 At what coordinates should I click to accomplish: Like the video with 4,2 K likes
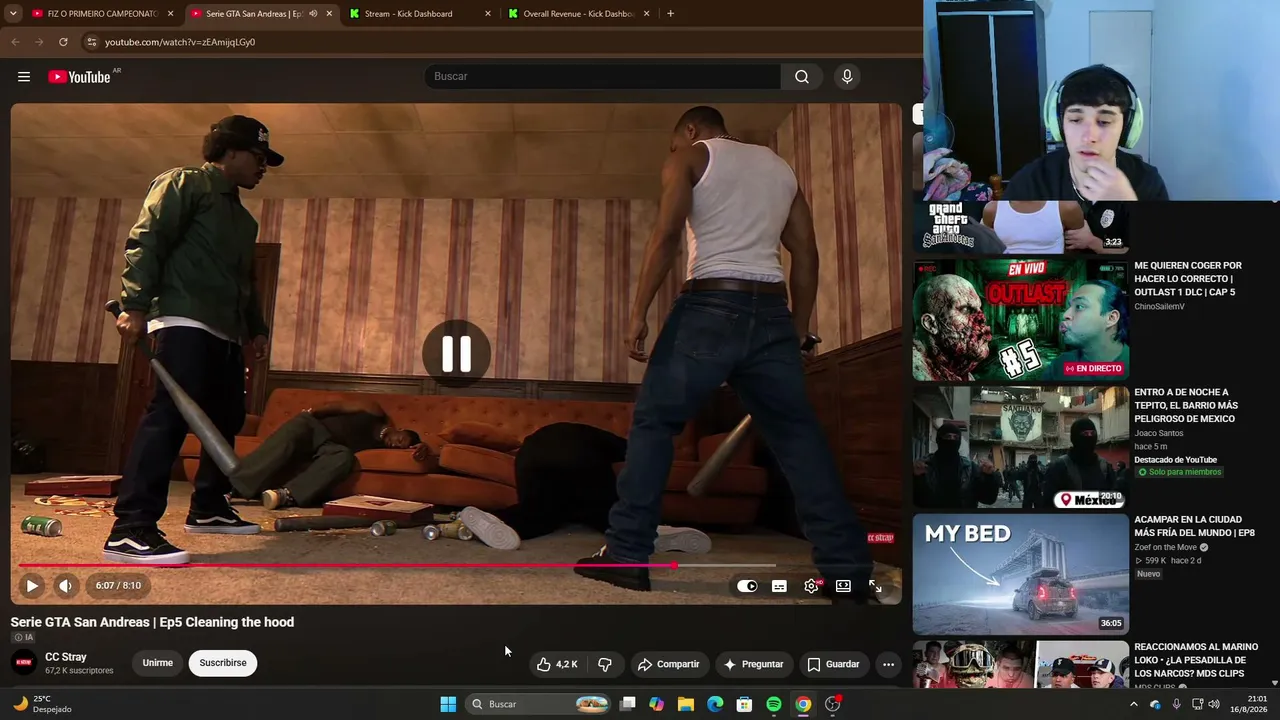click(556, 664)
